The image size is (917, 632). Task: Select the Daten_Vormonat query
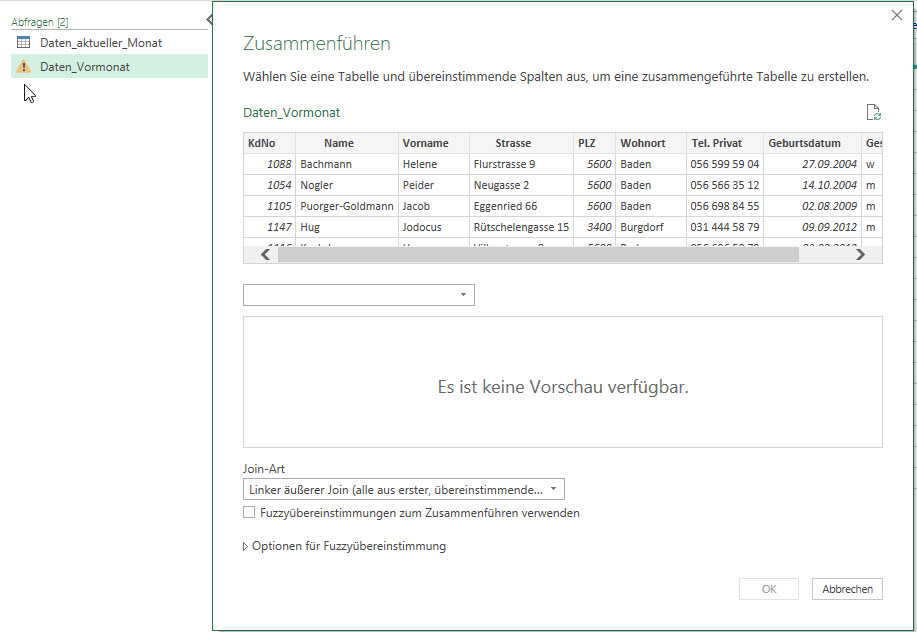click(85, 67)
